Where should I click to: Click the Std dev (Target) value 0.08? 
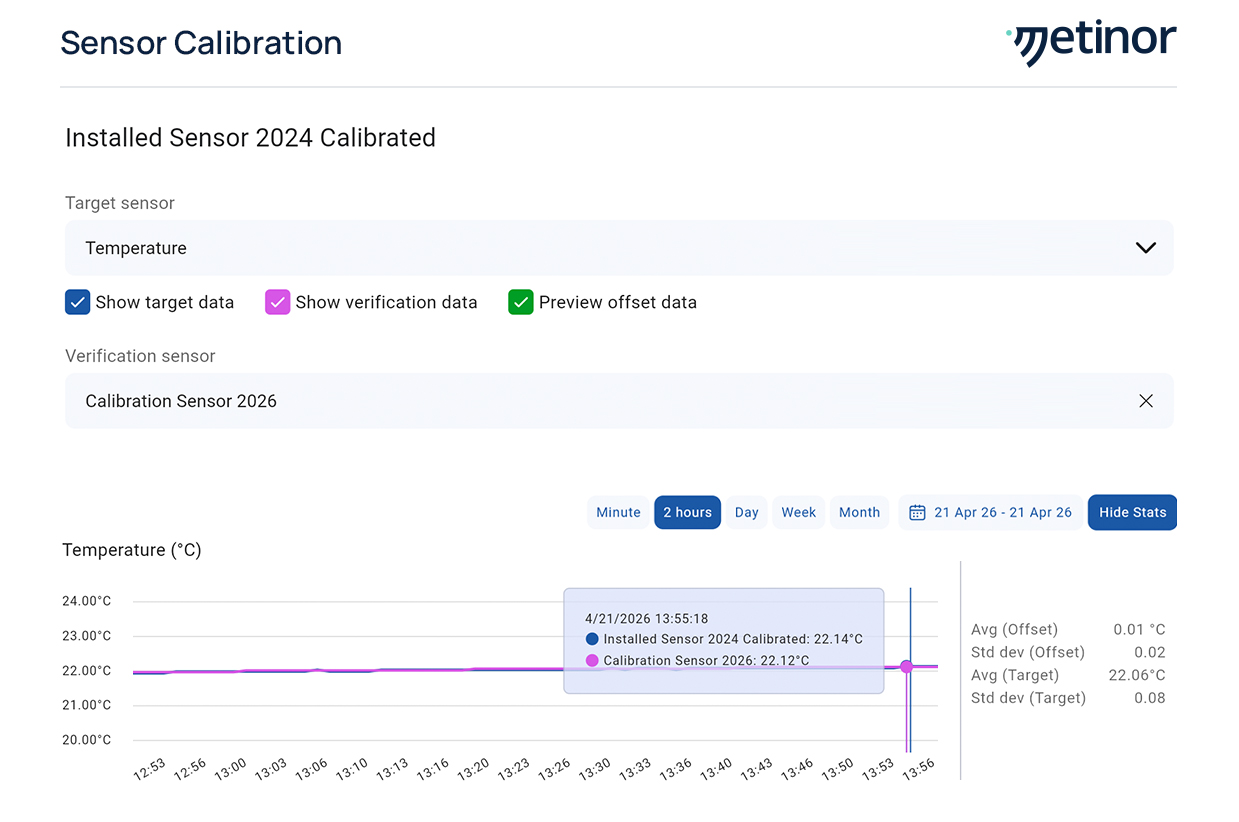(x=1150, y=698)
